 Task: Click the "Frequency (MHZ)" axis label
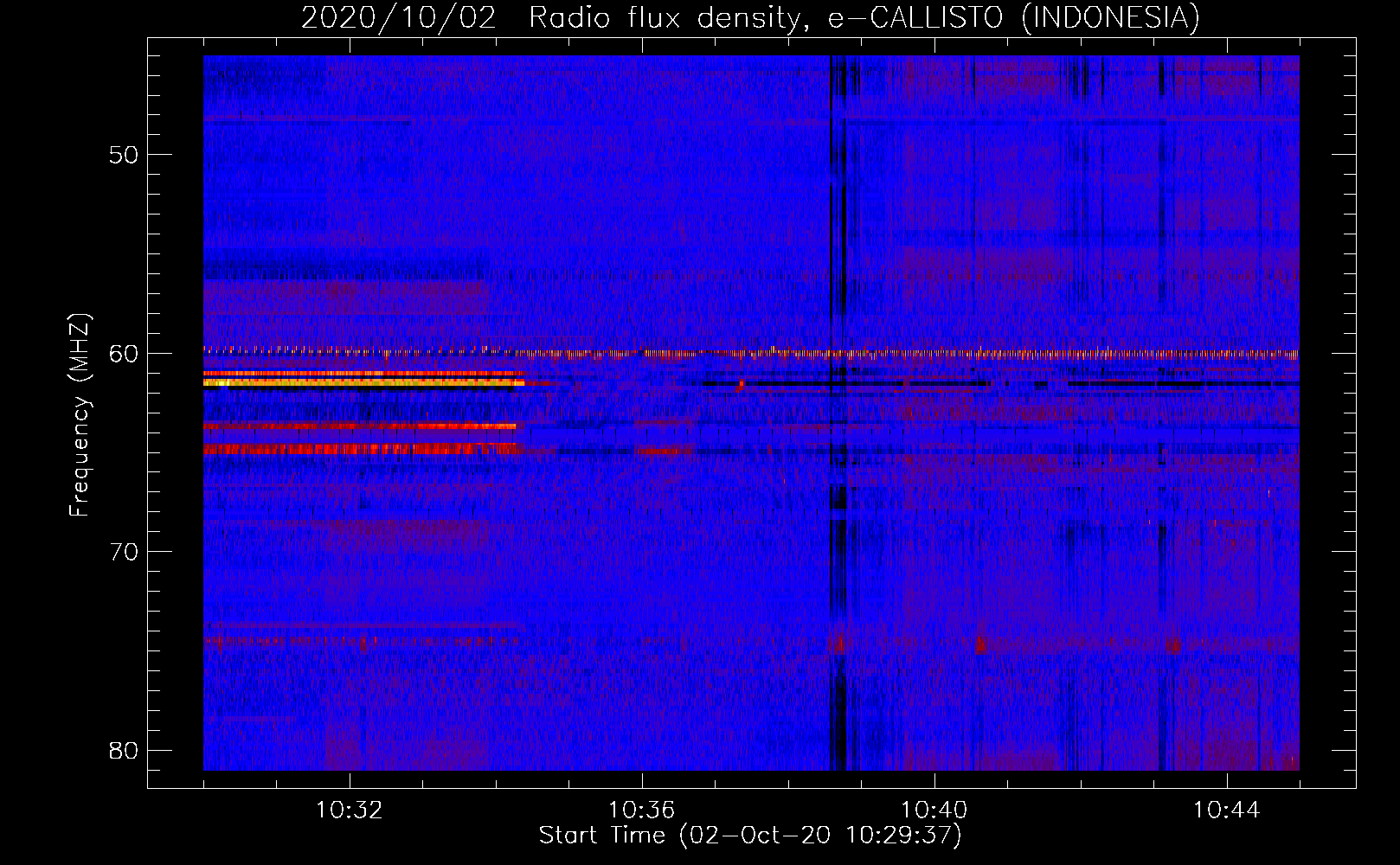(79, 415)
